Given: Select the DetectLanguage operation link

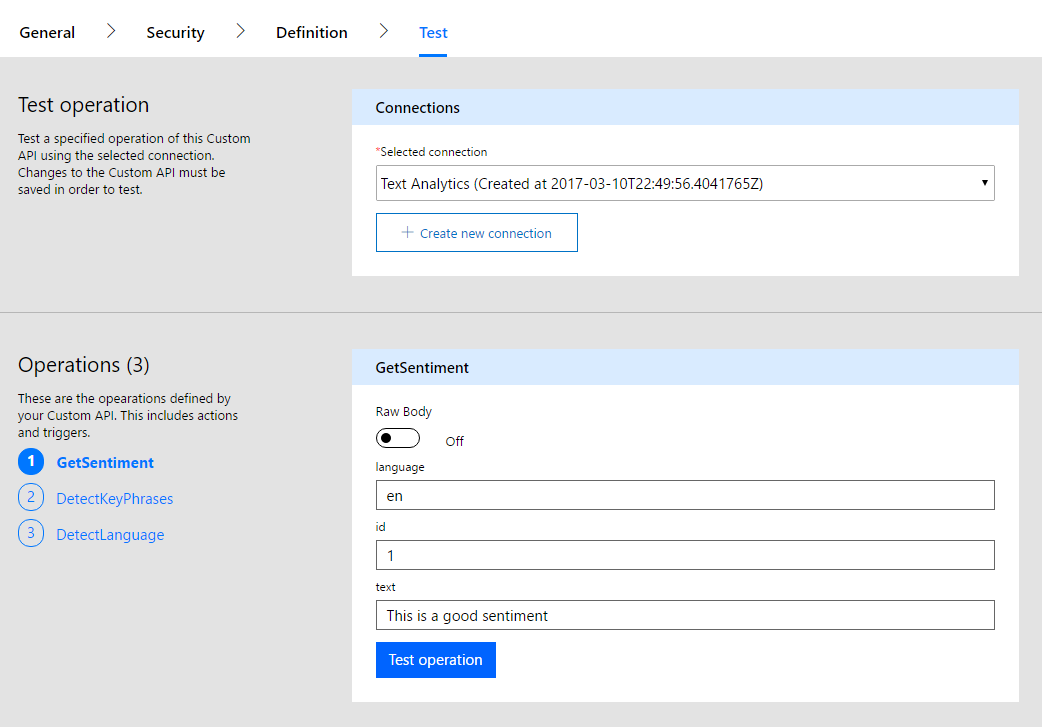Looking at the screenshot, I should 110,533.
